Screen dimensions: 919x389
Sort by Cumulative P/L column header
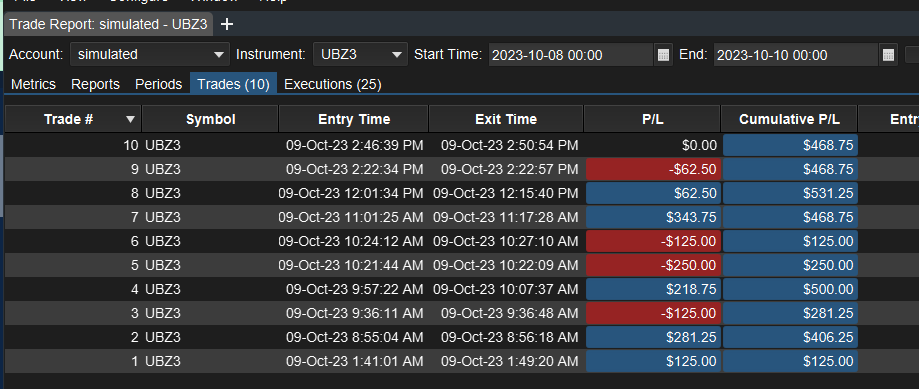click(789, 120)
